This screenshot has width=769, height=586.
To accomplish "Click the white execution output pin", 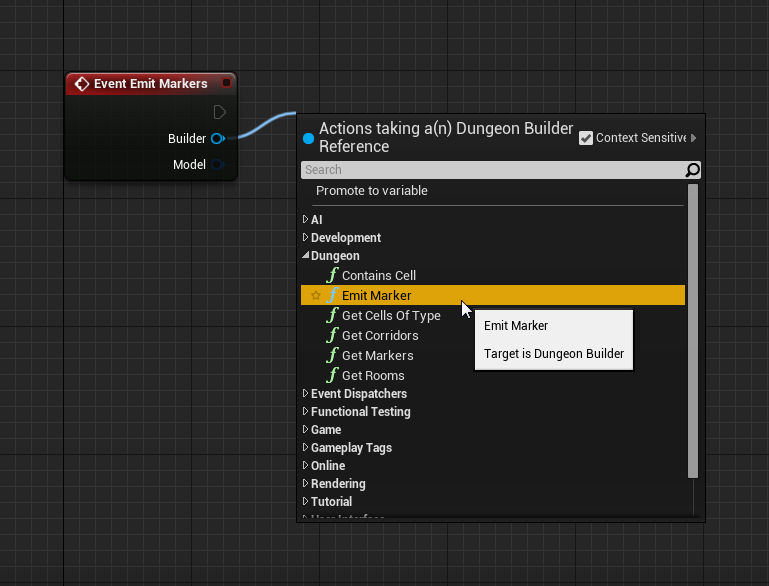I will tap(220, 112).
